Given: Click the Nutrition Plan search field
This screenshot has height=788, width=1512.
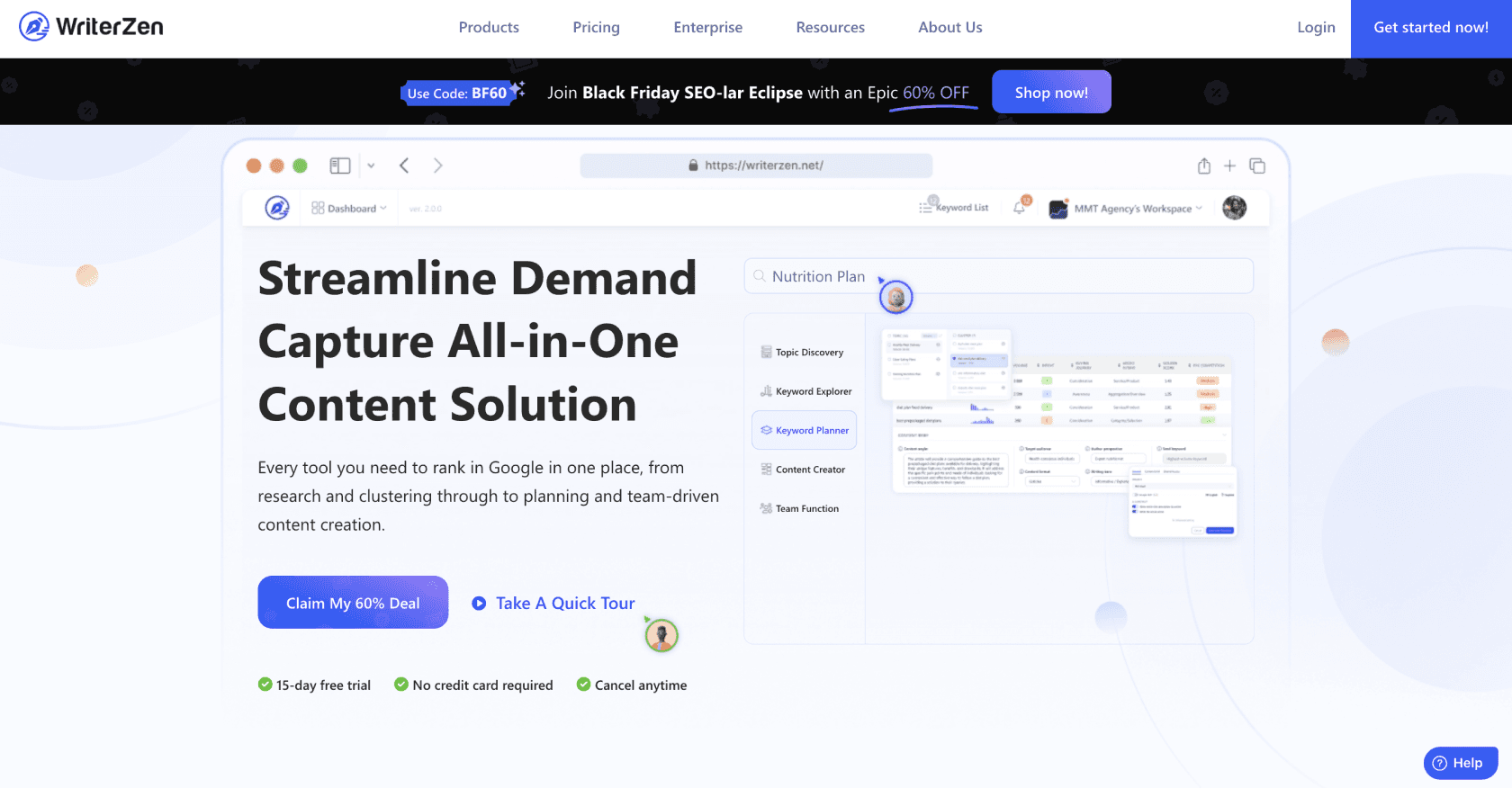Looking at the screenshot, I should click(998, 276).
